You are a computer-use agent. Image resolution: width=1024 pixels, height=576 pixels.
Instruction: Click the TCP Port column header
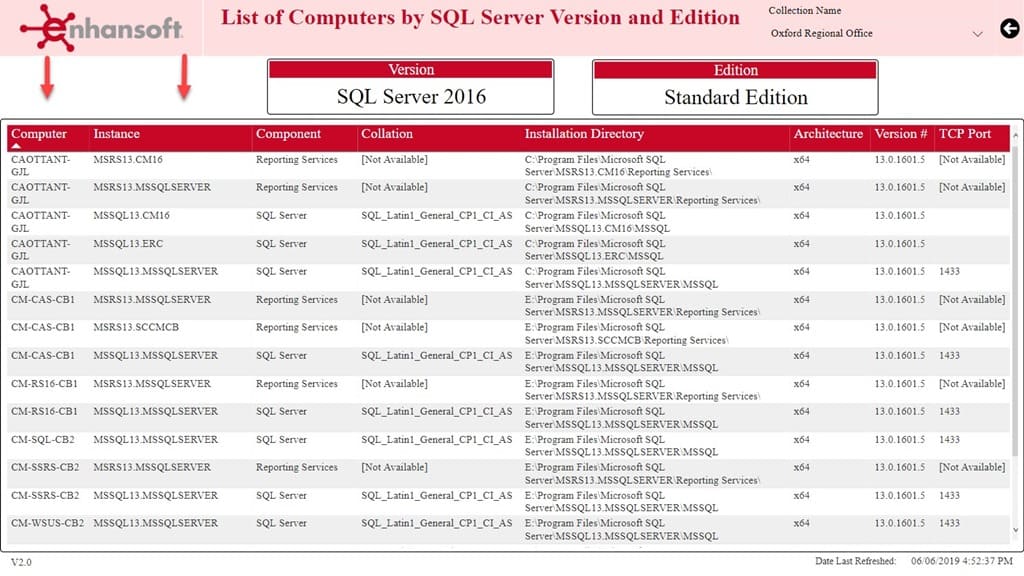point(964,134)
